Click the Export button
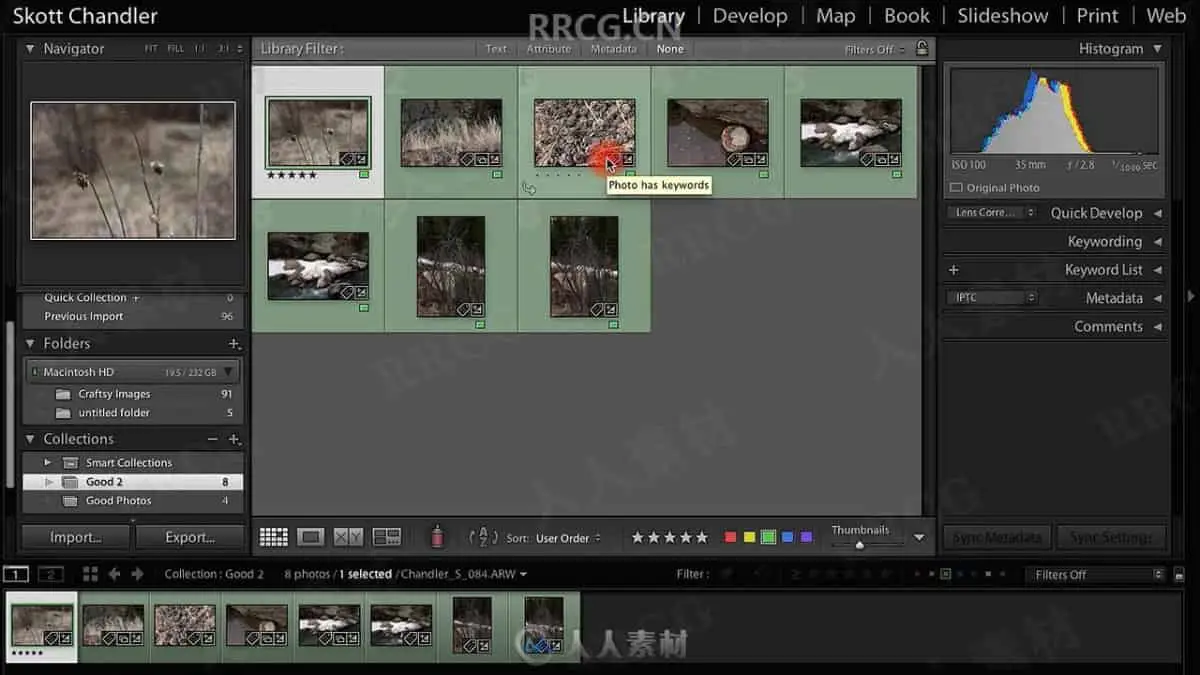Image resolution: width=1200 pixels, height=675 pixels. tap(190, 537)
